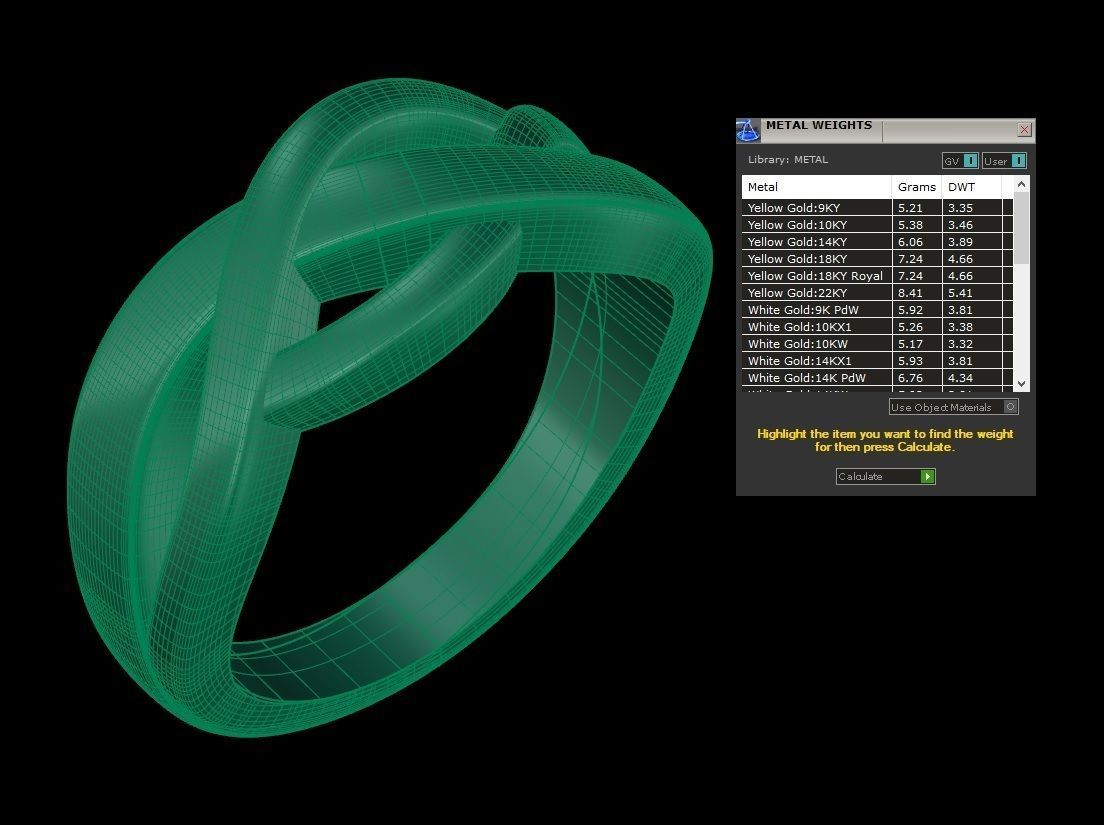Image resolution: width=1104 pixels, height=825 pixels.
Task: Click the 4.34 DWT value
Action: pos(960,378)
